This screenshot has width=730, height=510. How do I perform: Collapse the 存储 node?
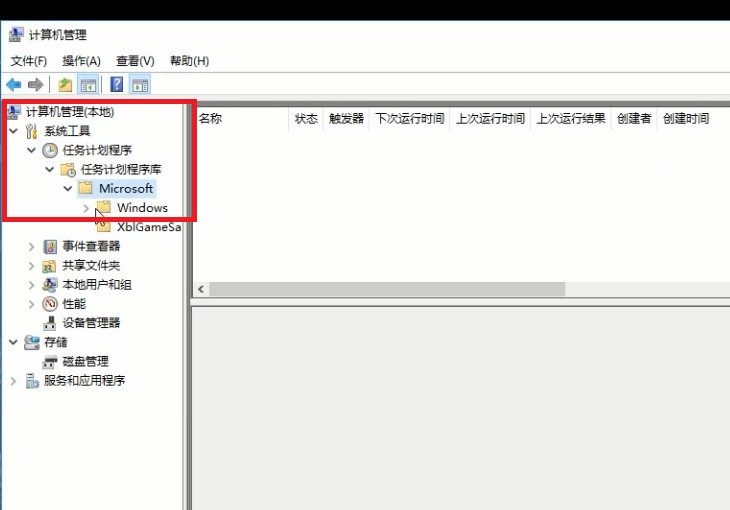(14, 342)
